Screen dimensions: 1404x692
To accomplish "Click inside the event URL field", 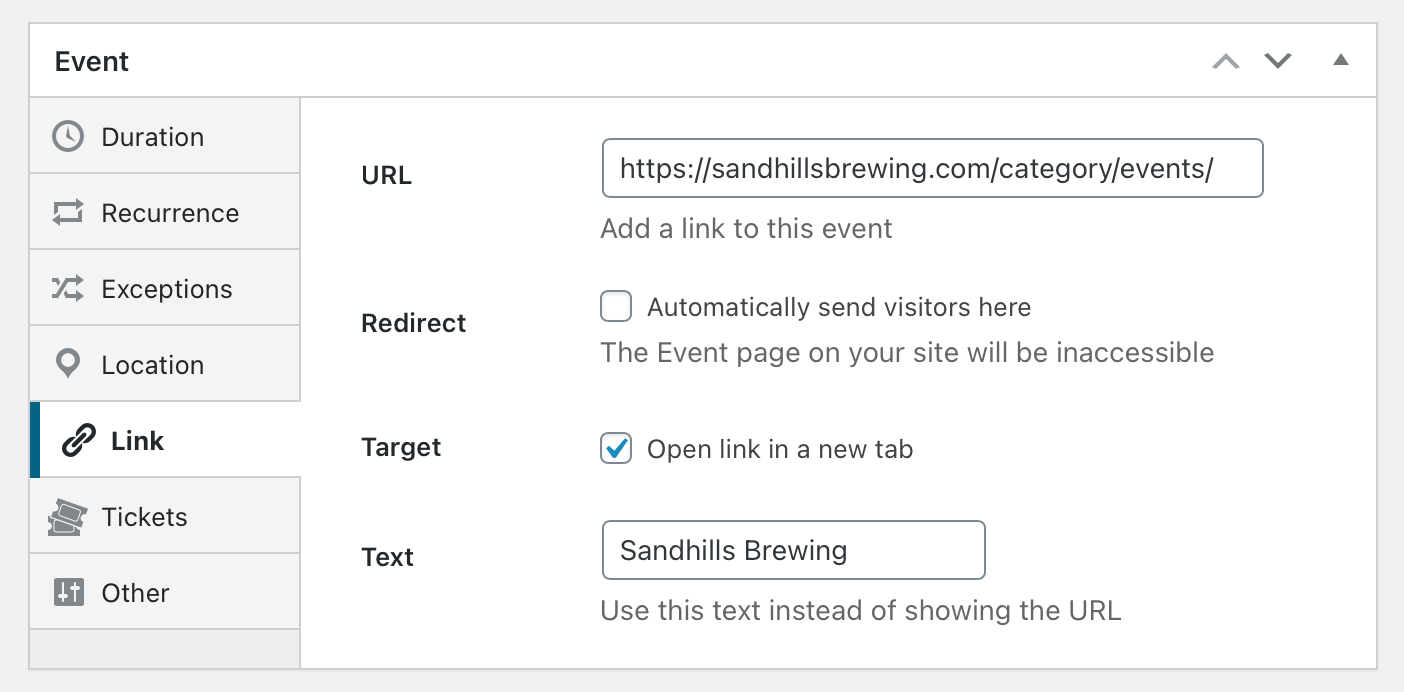I will pyautogui.click(x=930, y=168).
